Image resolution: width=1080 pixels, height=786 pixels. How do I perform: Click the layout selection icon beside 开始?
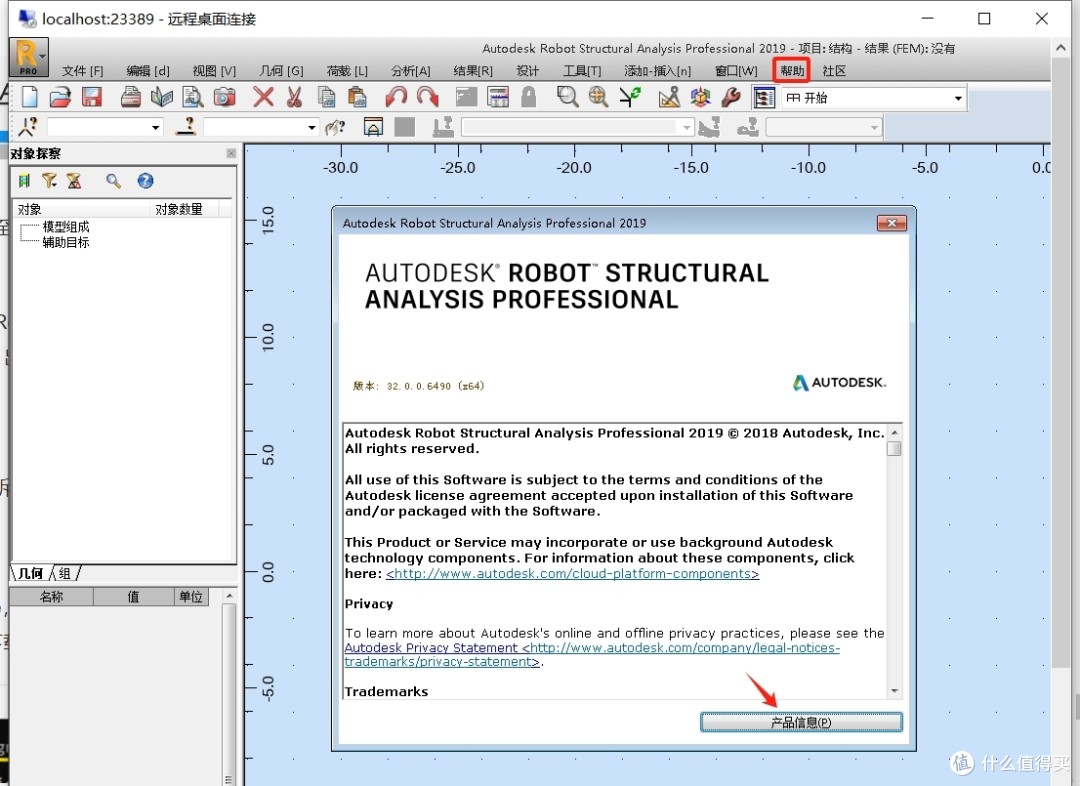click(764, 97)
